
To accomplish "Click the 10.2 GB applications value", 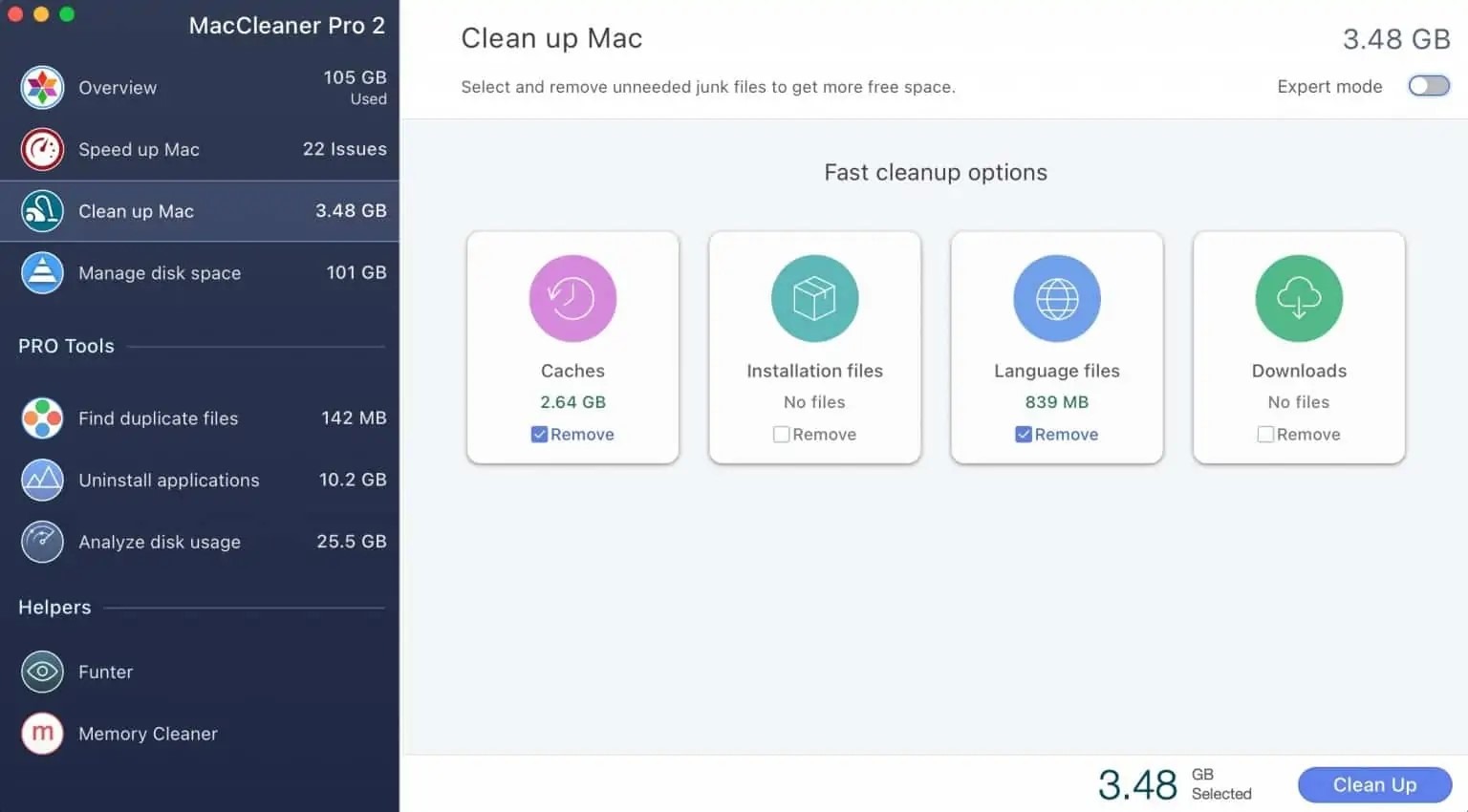I will pyautogui.click(x=353, y=480).
